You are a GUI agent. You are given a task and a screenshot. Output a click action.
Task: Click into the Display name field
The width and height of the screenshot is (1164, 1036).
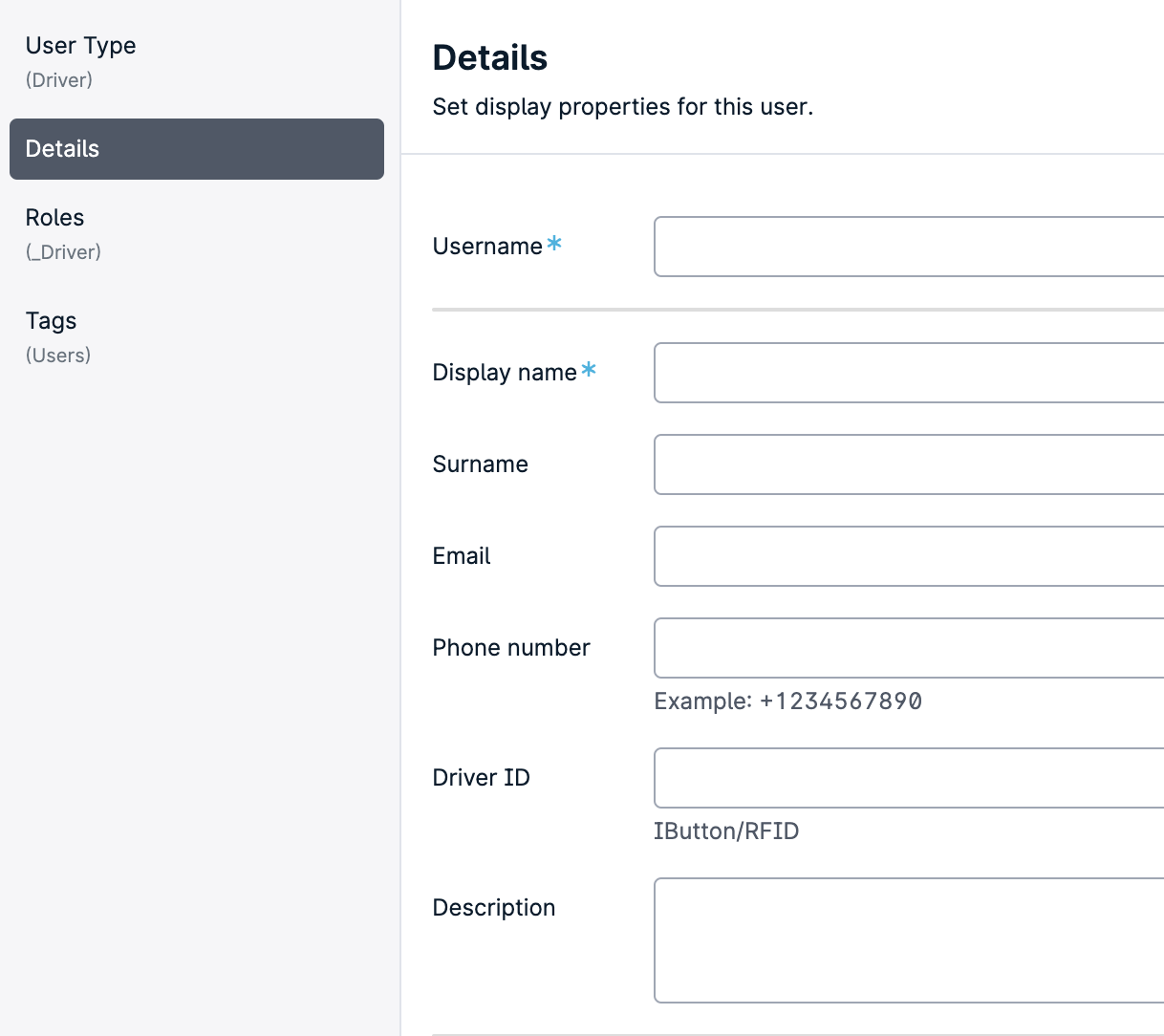(909, 373)
